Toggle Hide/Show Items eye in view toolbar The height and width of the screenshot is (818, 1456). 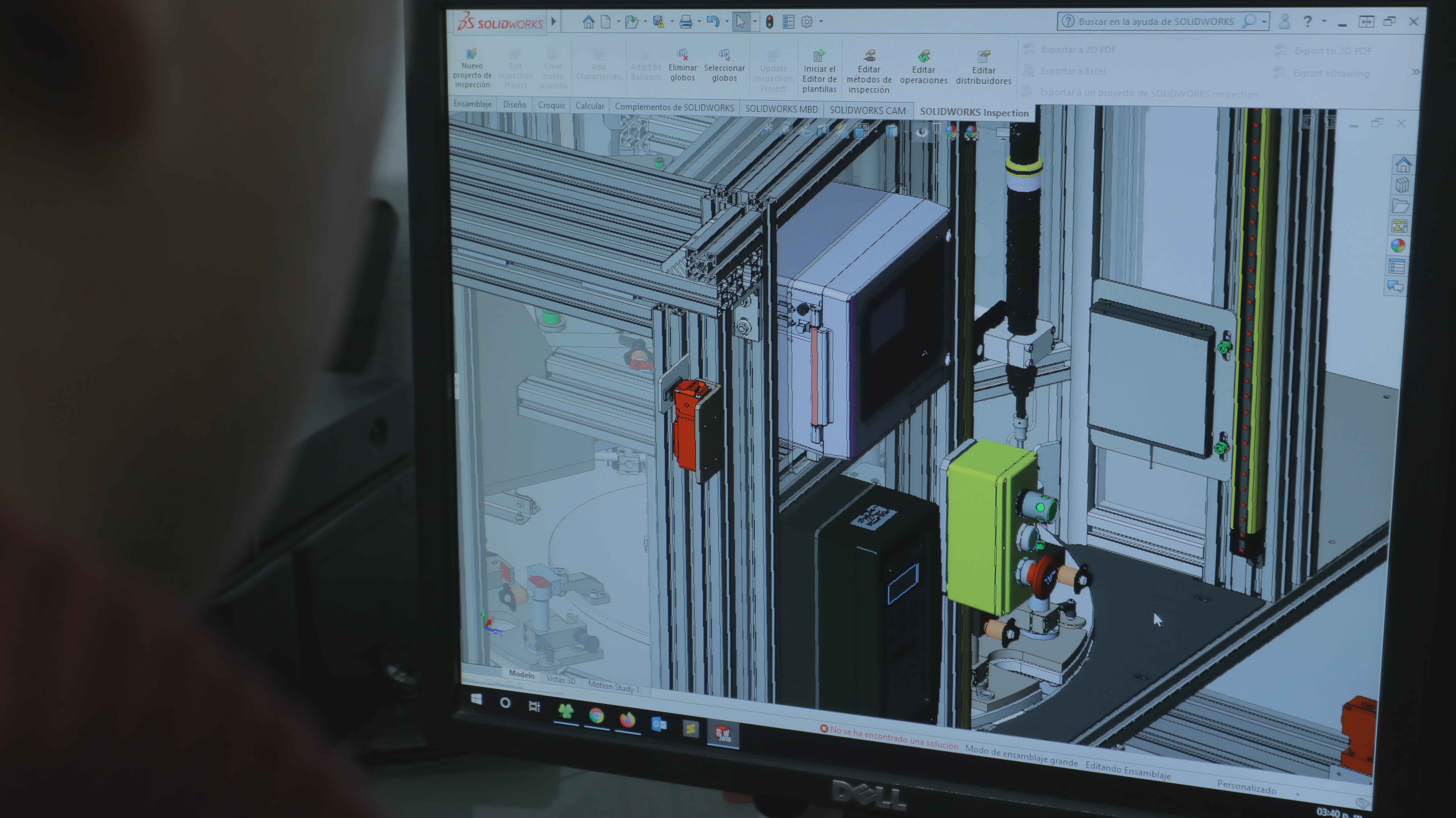922,132
